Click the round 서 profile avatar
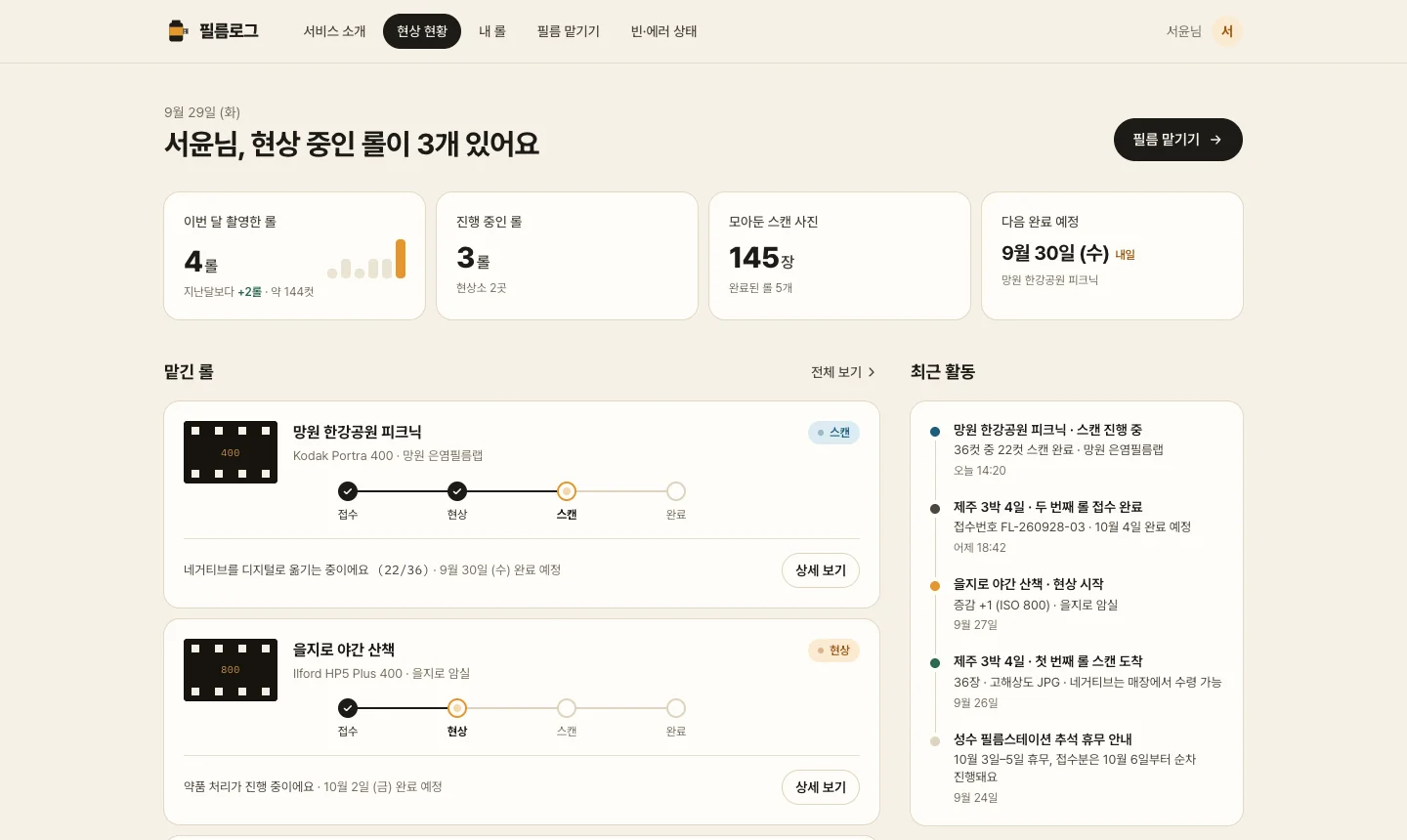The width and height of the screenshot is (1407, 840). (x=1227, y=31)
